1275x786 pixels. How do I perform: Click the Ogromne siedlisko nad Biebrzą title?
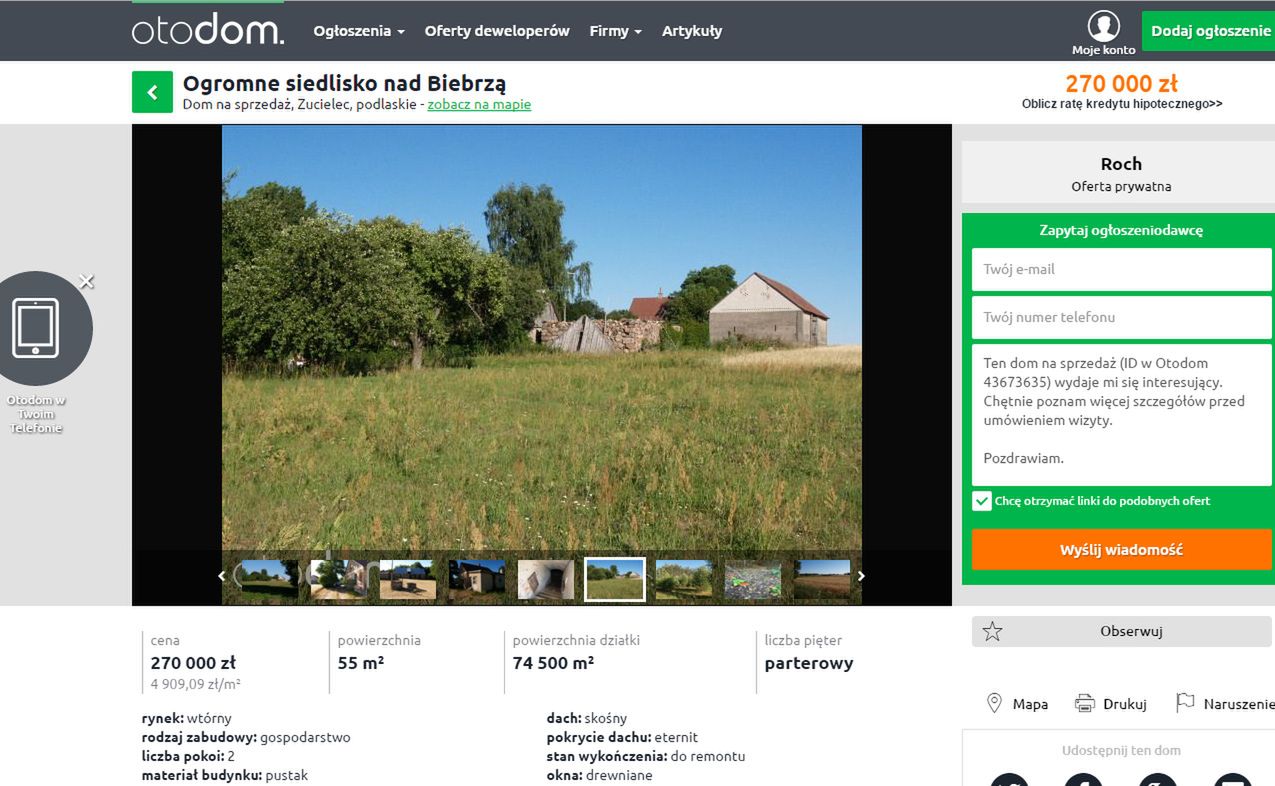(344, 83)
